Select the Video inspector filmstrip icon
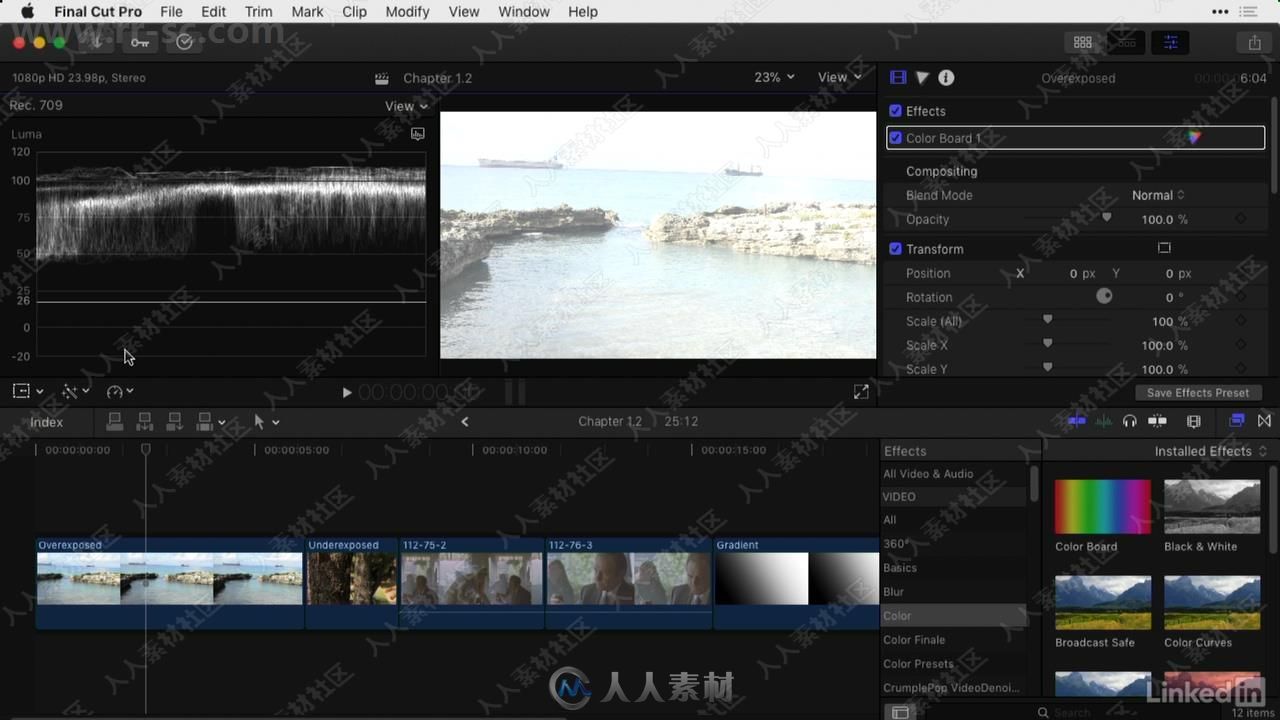 click(898, 78)
